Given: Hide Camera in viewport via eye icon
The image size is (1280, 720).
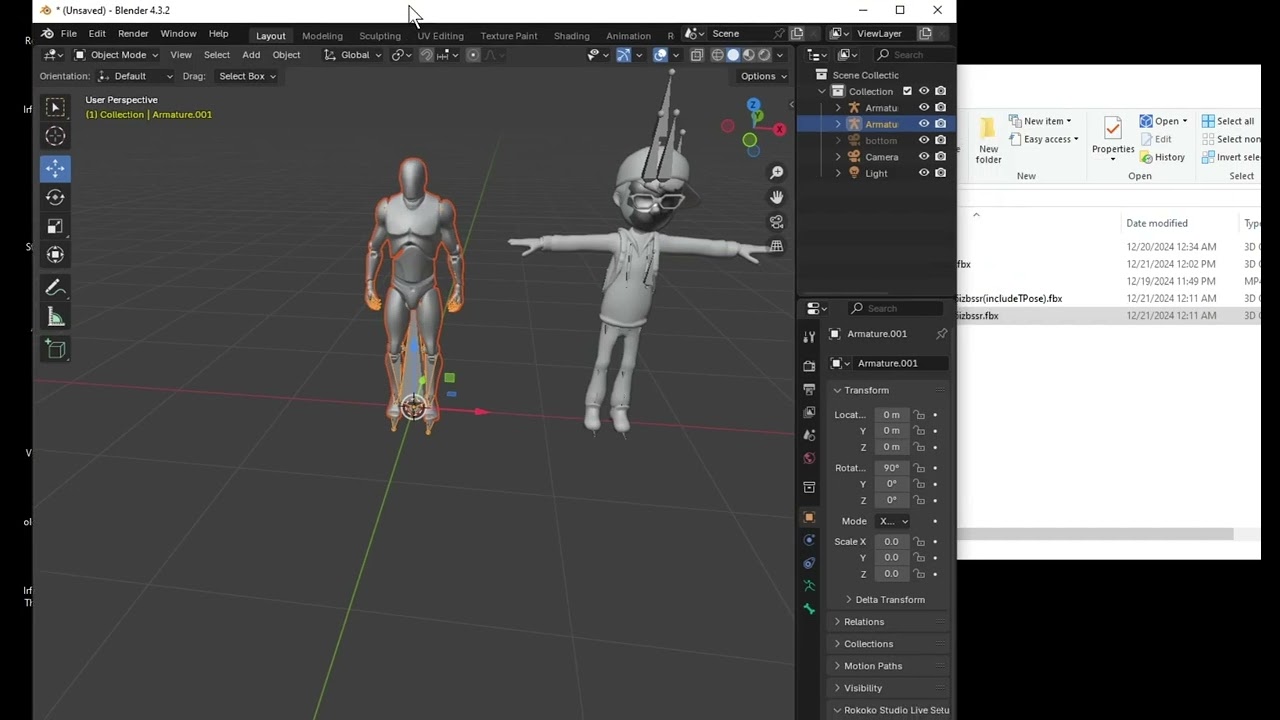Looking at the screenshot, I should click(x=924, y=157).
